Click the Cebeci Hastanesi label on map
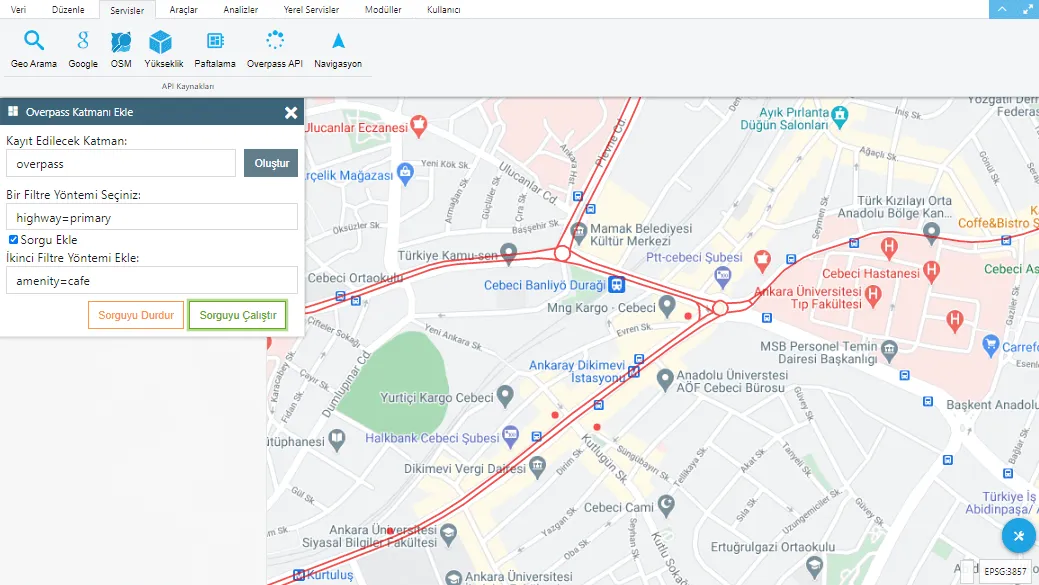1039x585 pixels. tap(871, 273)
